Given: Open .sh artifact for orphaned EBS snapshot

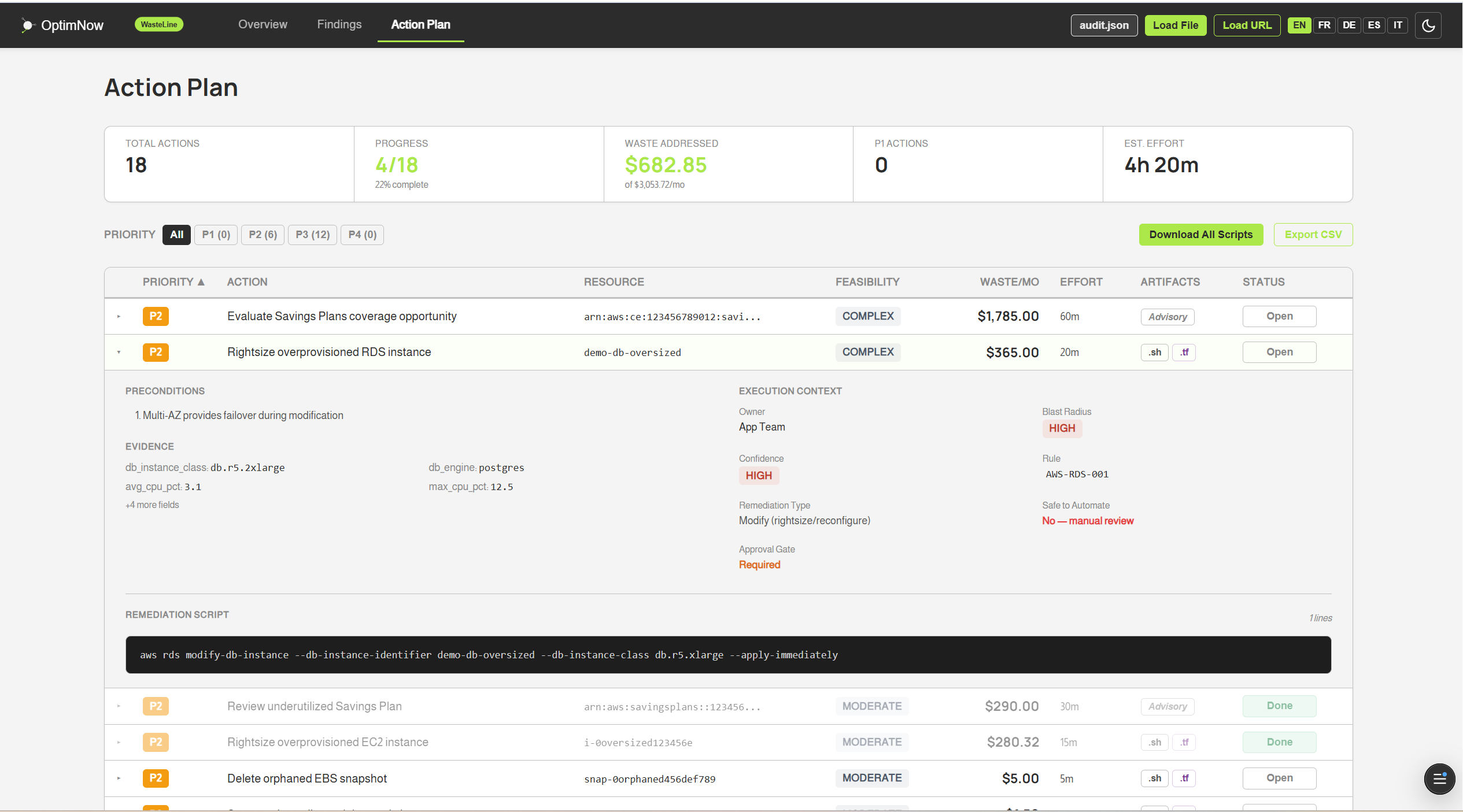Looking at the screenshot, I should coord(1154,778).
